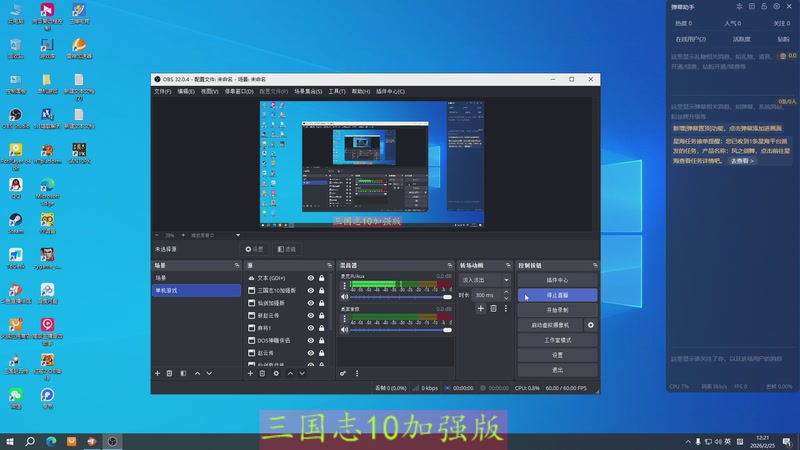Move the scene up with arrow icon

click(197, 373)
